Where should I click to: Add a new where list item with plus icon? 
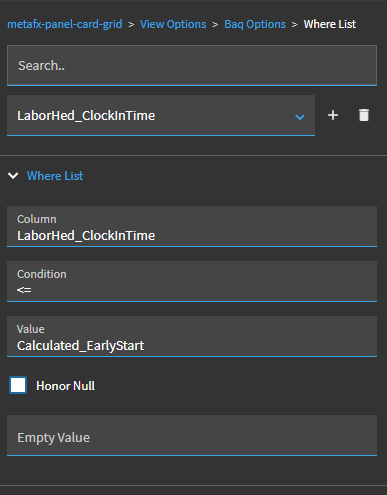(333, 115)
